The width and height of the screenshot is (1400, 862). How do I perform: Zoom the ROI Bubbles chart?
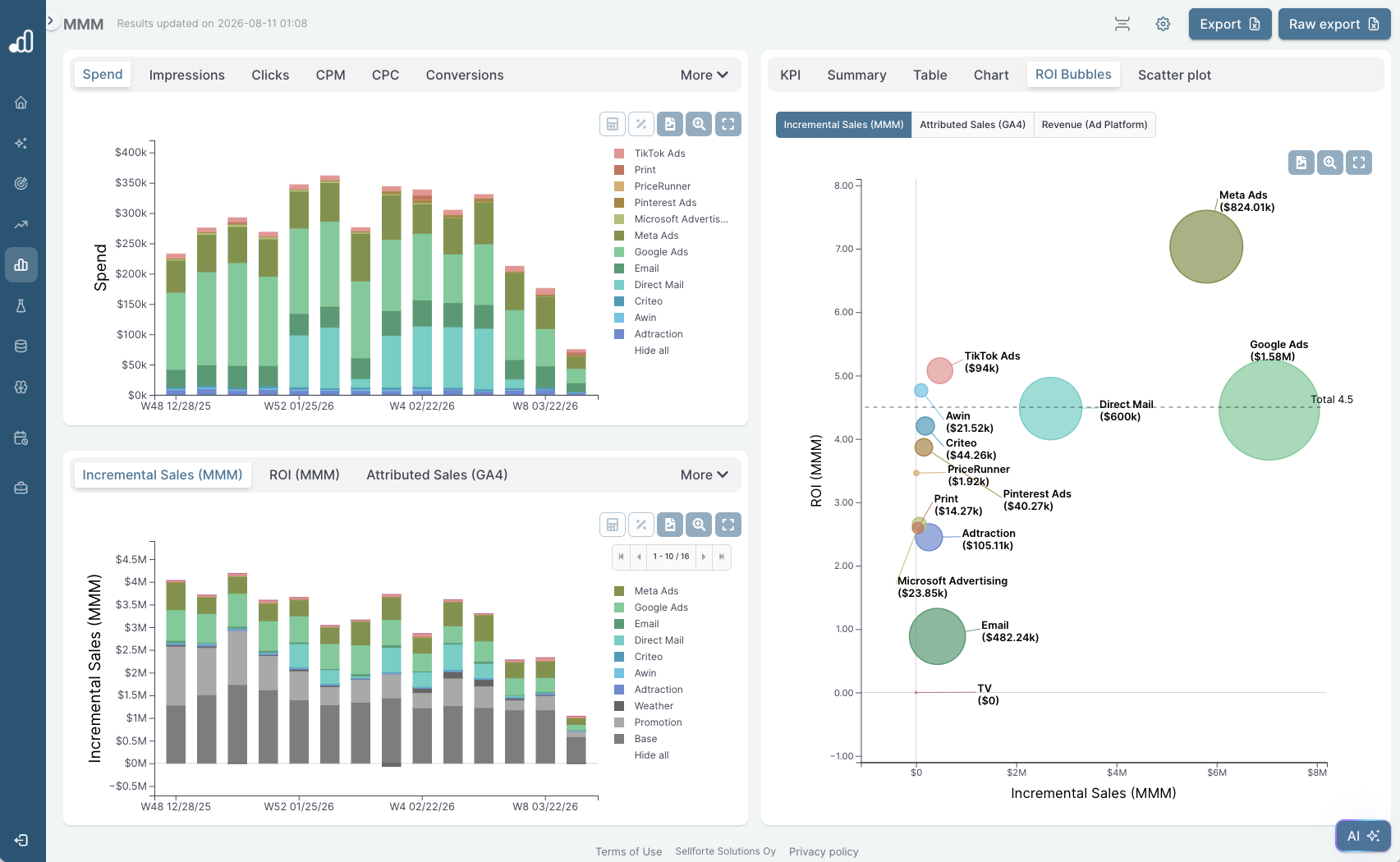[1330, 163]
